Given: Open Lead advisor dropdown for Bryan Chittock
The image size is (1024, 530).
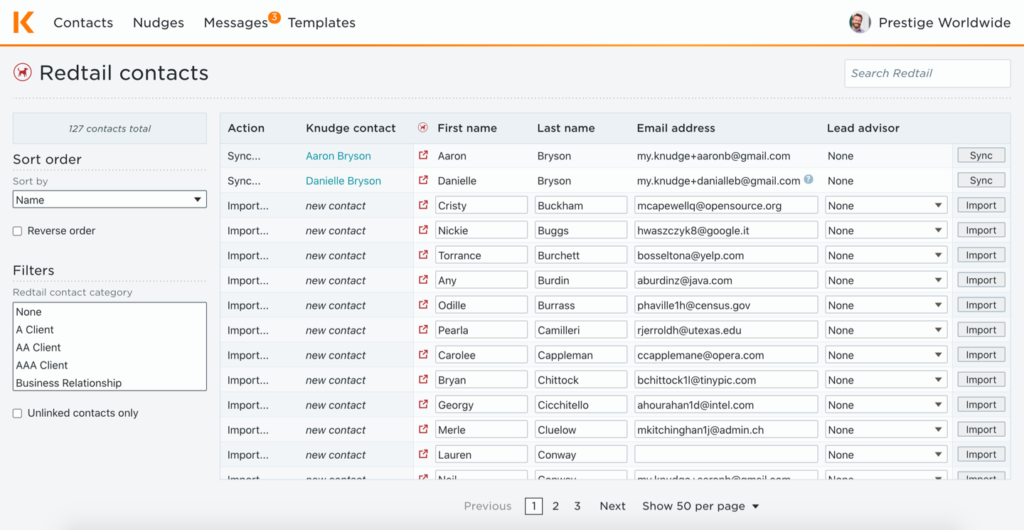Looking at the screenshot, I should click(886, 380).
